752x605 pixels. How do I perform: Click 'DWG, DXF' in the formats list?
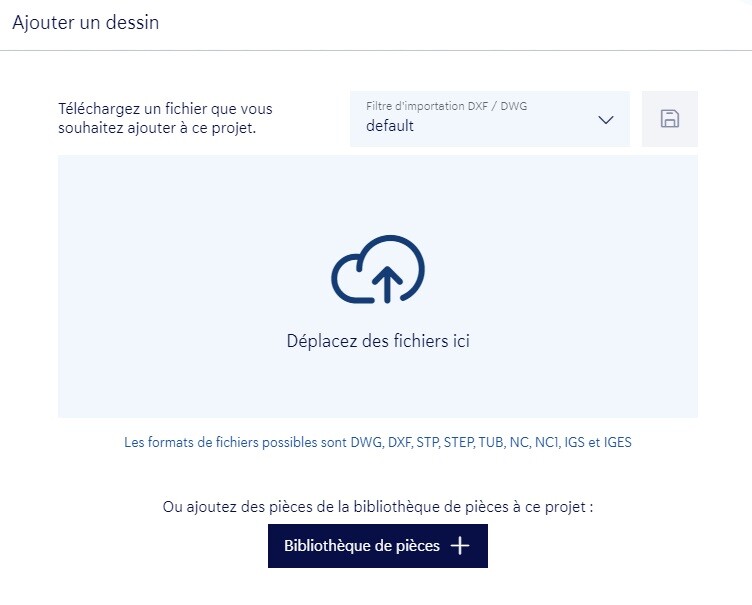pos(384,442)
